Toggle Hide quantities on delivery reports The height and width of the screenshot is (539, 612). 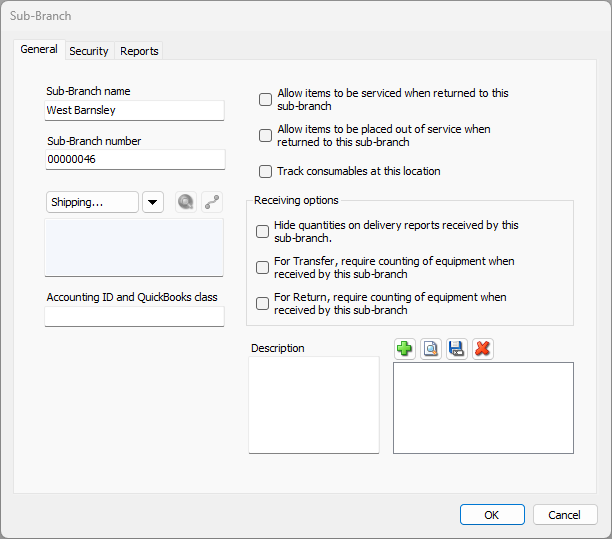(x=262, y=231)
